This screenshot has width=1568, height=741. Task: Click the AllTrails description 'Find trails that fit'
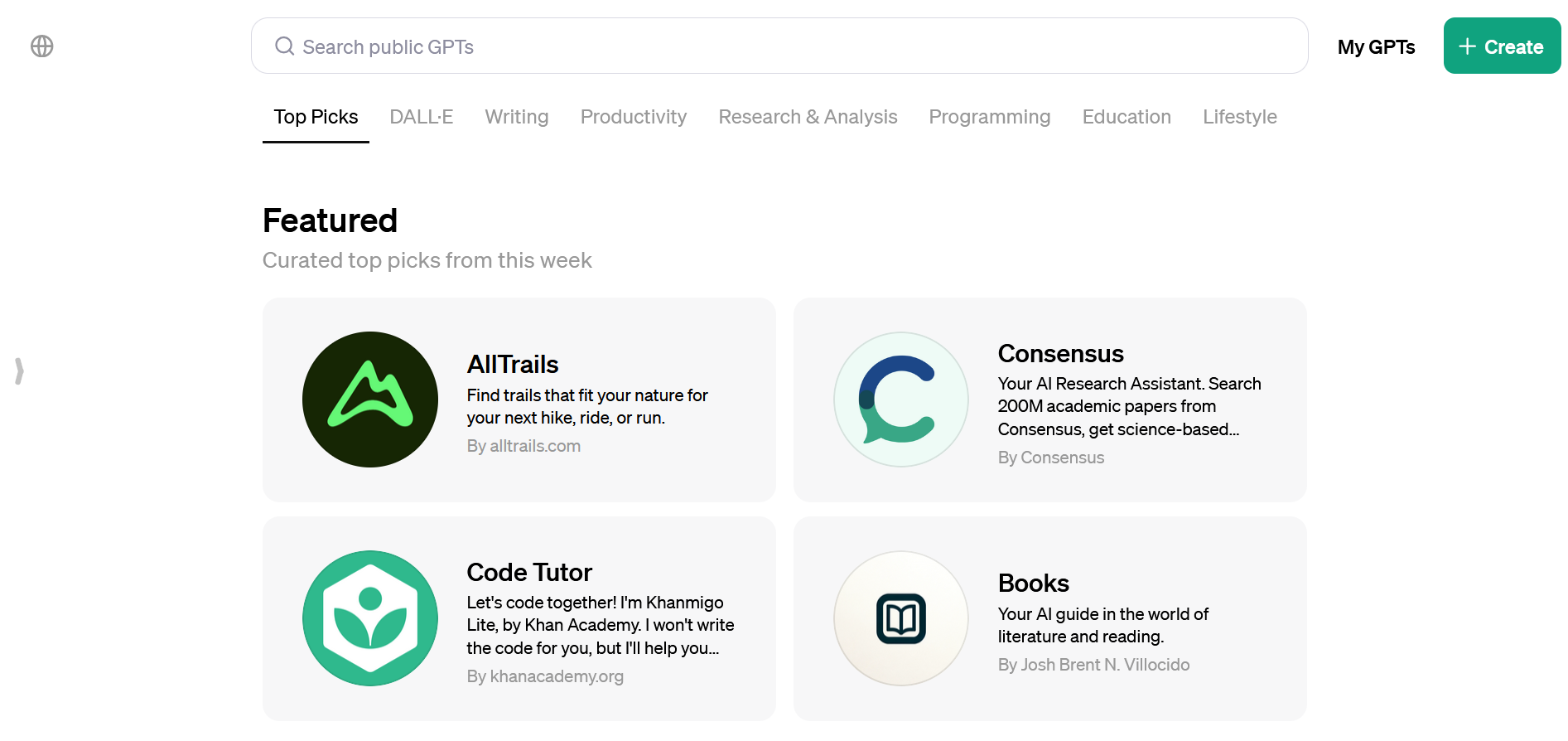587,406
